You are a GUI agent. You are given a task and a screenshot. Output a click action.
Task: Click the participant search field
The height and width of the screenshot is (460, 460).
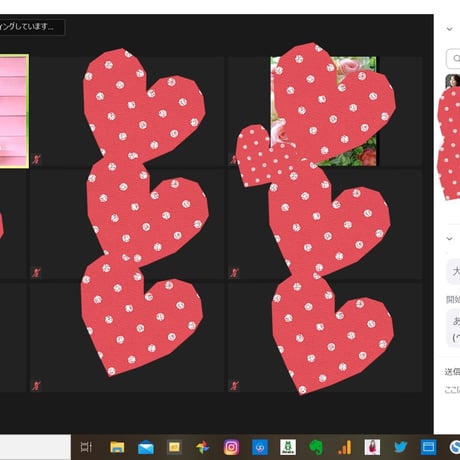(453, 58)
